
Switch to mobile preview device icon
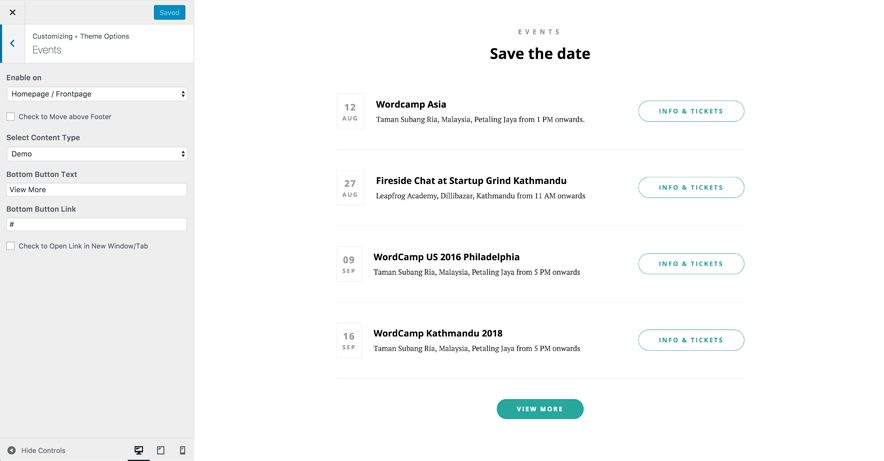pos(182,450)
